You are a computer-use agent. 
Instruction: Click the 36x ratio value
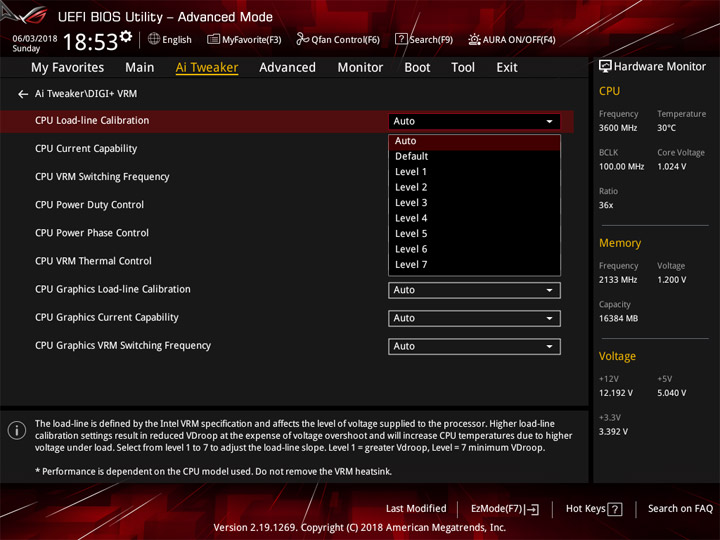tap(606, 205)
